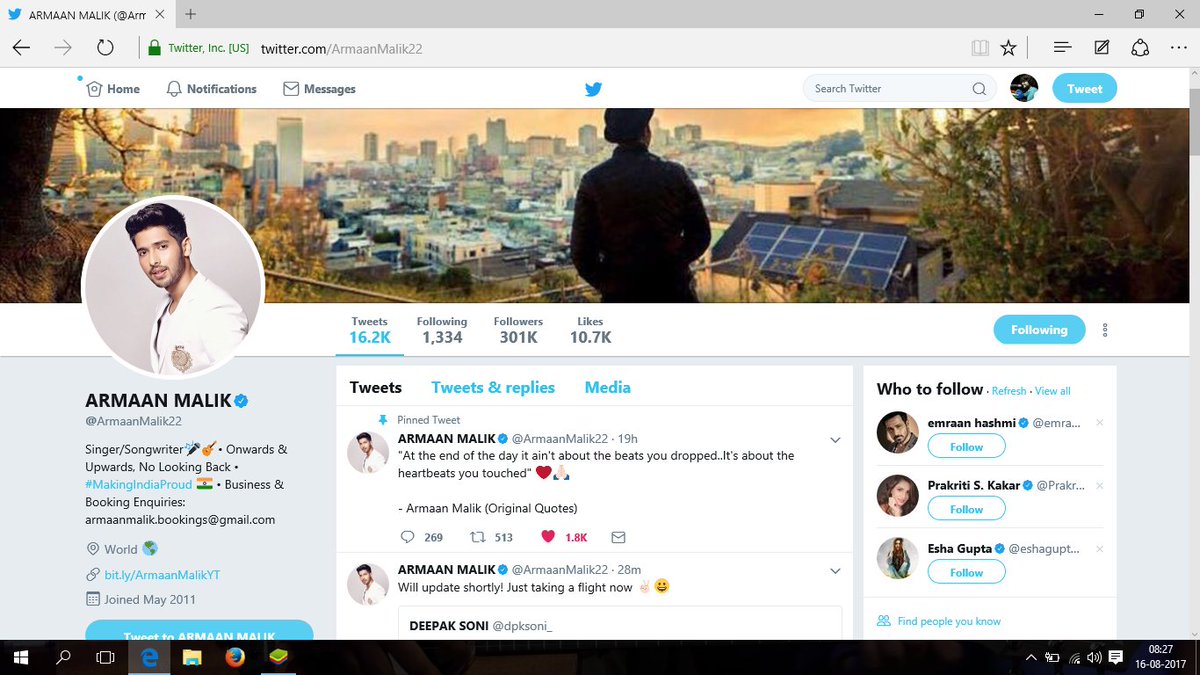This screenshot has height=675, width=1200.
Task: Switch to Tweets & replies tab
Action: pyautogui.click(x=493, y=387)
